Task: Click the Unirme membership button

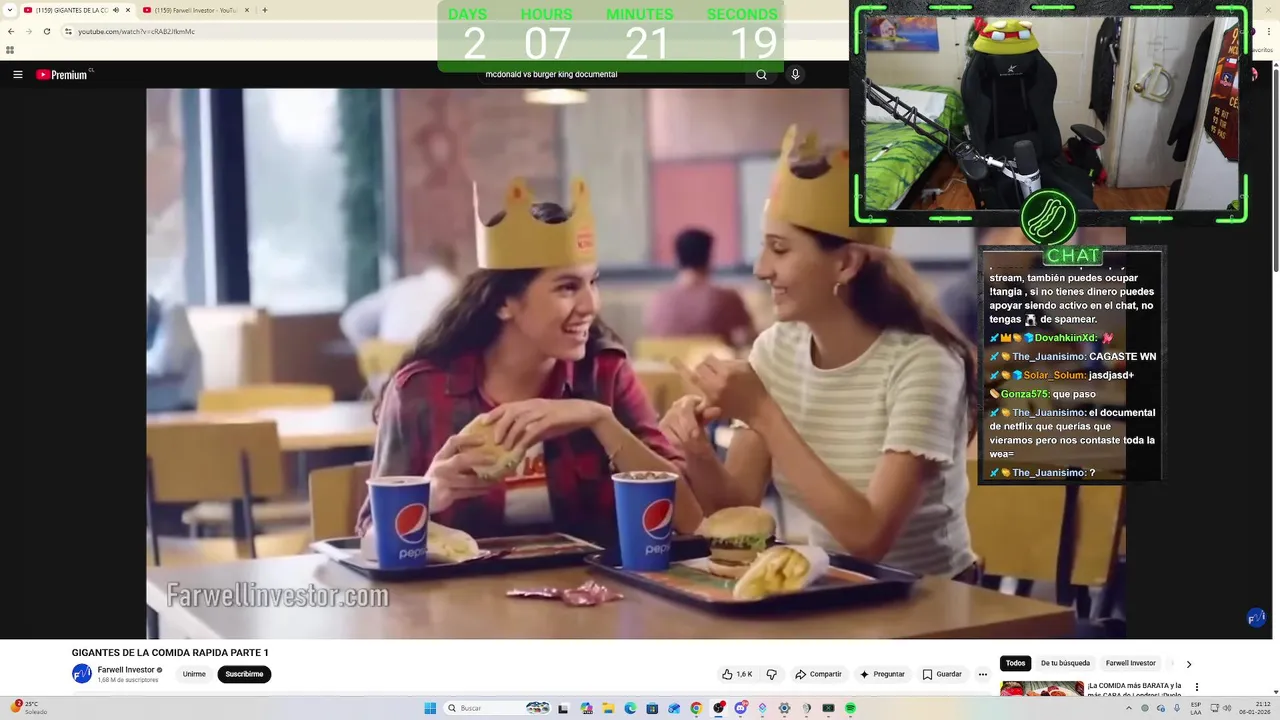Action: click(194, 674)
